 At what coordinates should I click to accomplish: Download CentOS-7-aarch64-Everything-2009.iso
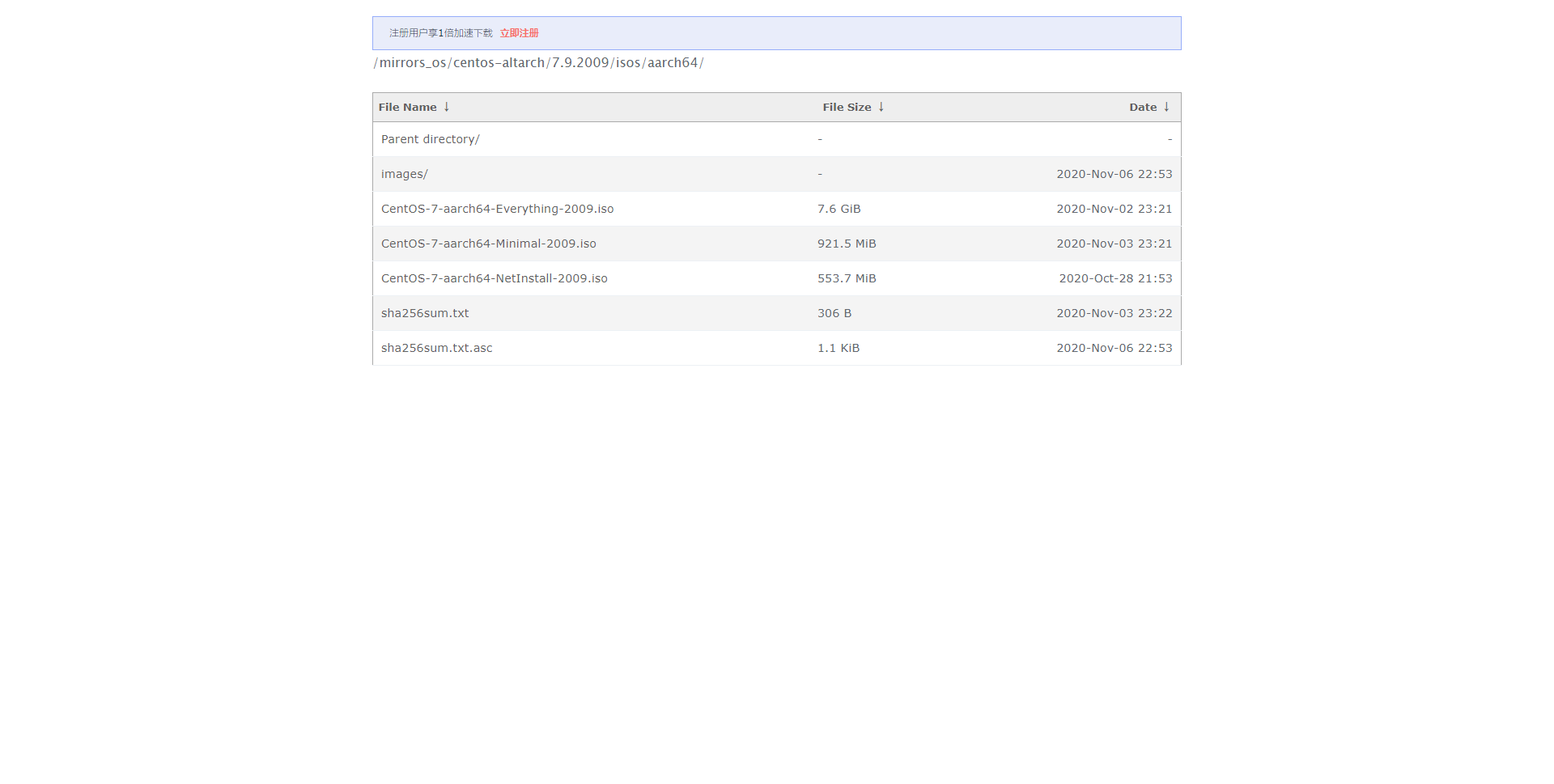click(x=497, y=209)
